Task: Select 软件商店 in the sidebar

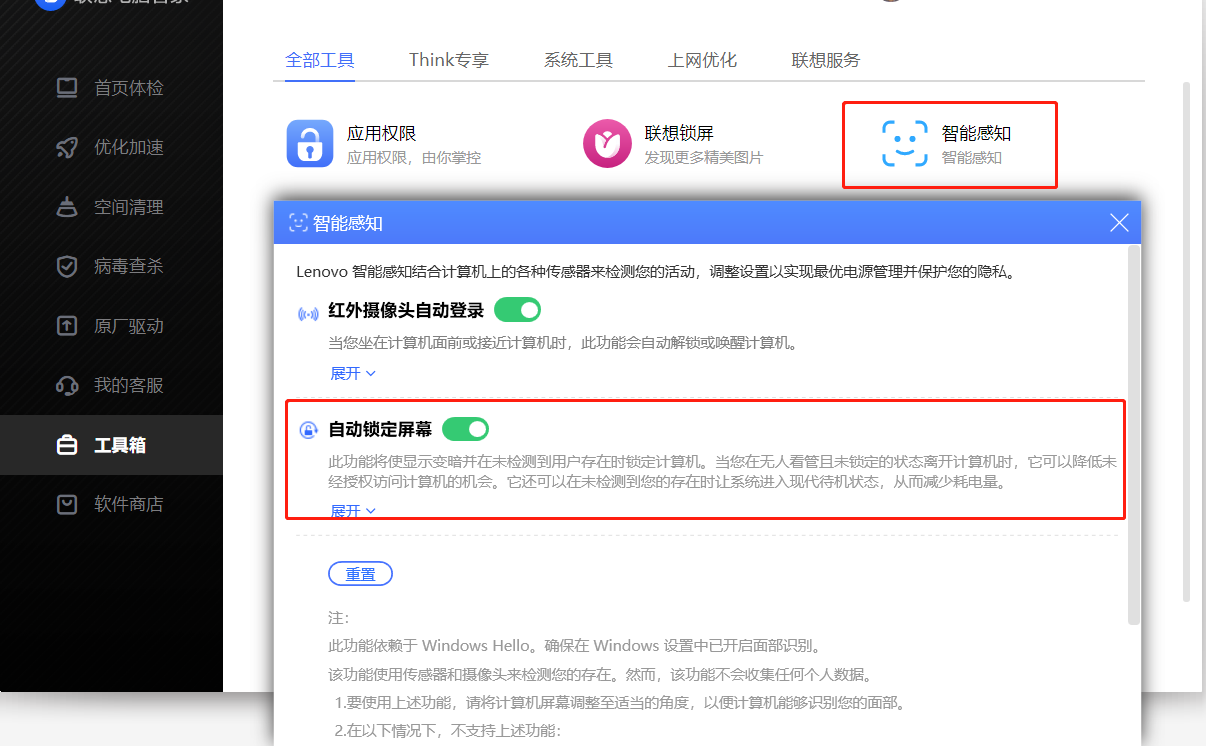Action: [x=111, y=504]
